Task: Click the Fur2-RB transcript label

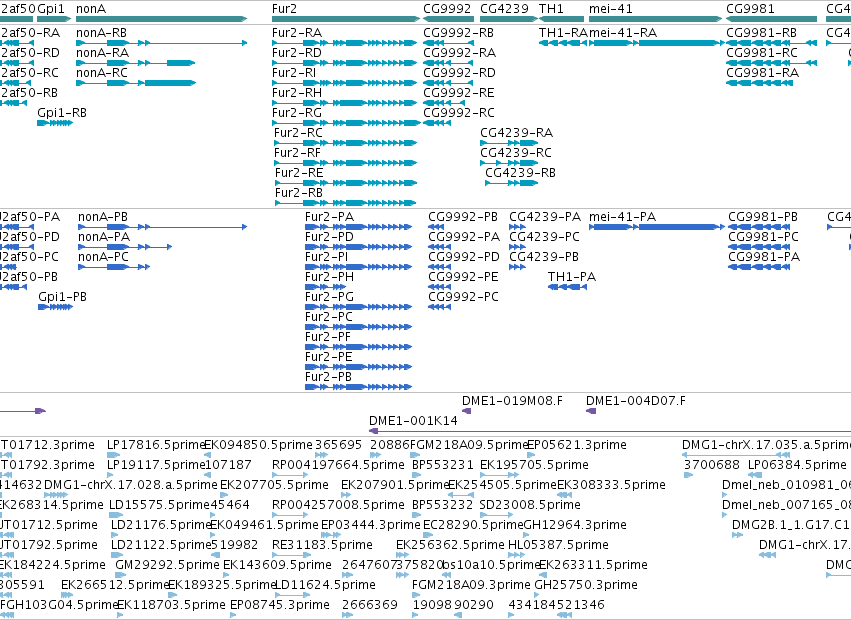Action: click(x=299, y=193)
